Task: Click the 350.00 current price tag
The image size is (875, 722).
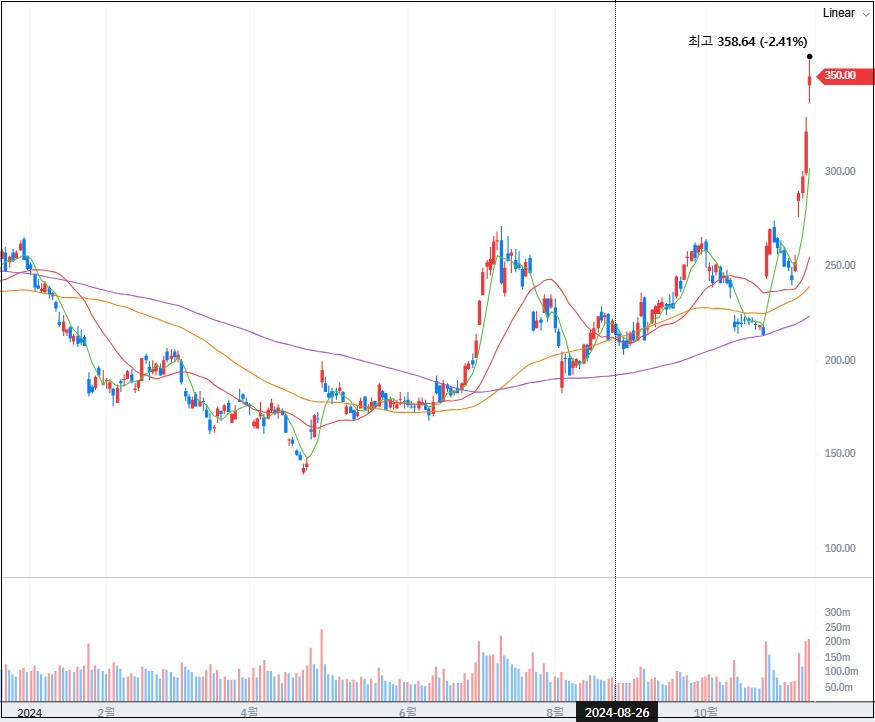Action: (845, 75)
